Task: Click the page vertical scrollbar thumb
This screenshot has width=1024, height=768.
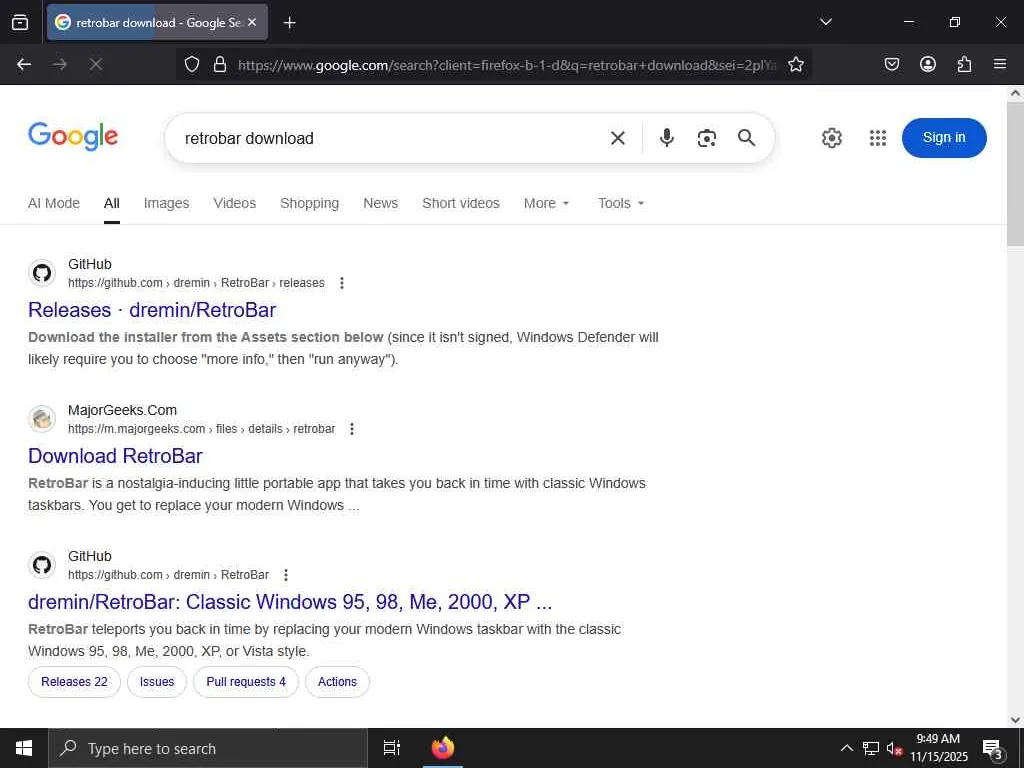Action: (1015, 174)
